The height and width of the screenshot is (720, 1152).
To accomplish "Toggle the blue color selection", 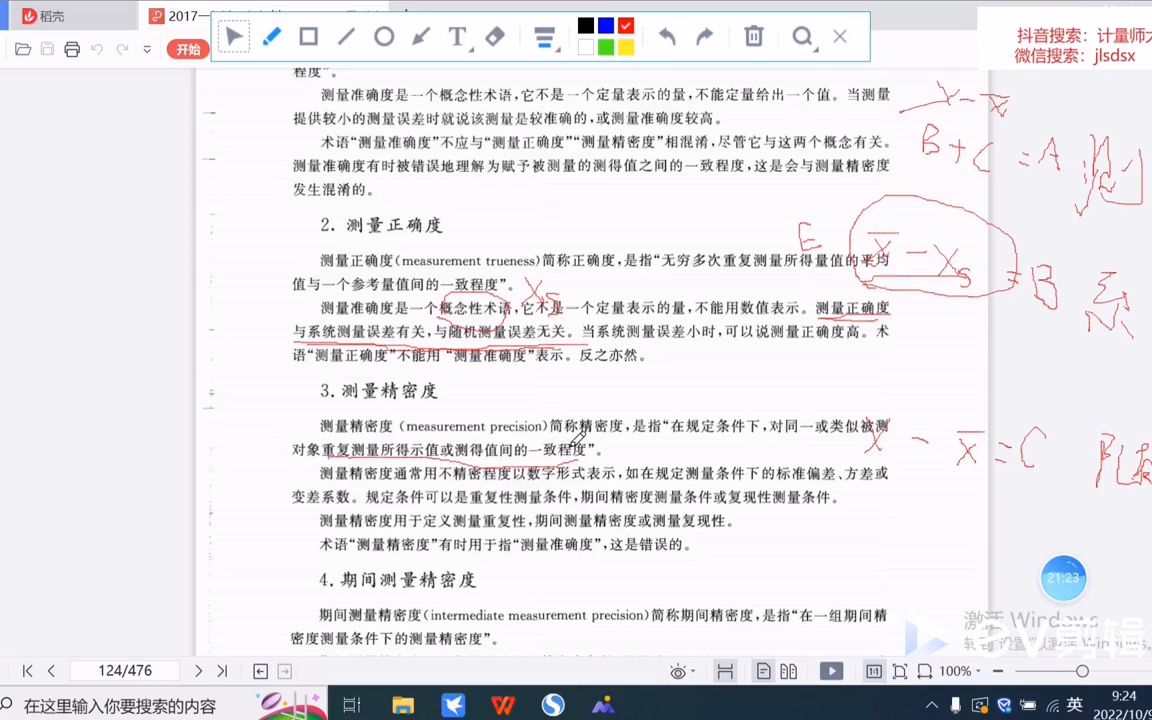I will pos(606,25).
